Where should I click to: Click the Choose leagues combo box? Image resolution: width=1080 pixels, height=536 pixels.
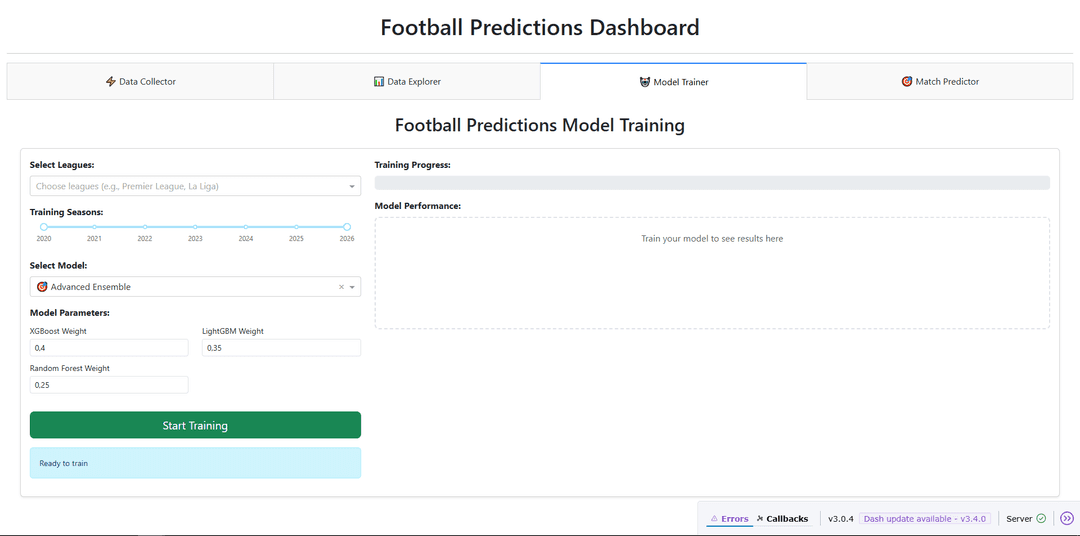[x=190, y=186]
